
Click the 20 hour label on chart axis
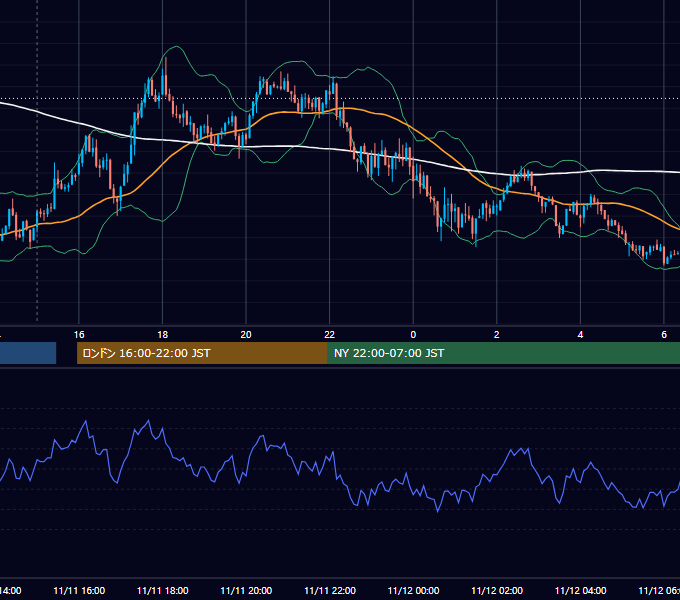pyautogui.click(x=246, y=335)
